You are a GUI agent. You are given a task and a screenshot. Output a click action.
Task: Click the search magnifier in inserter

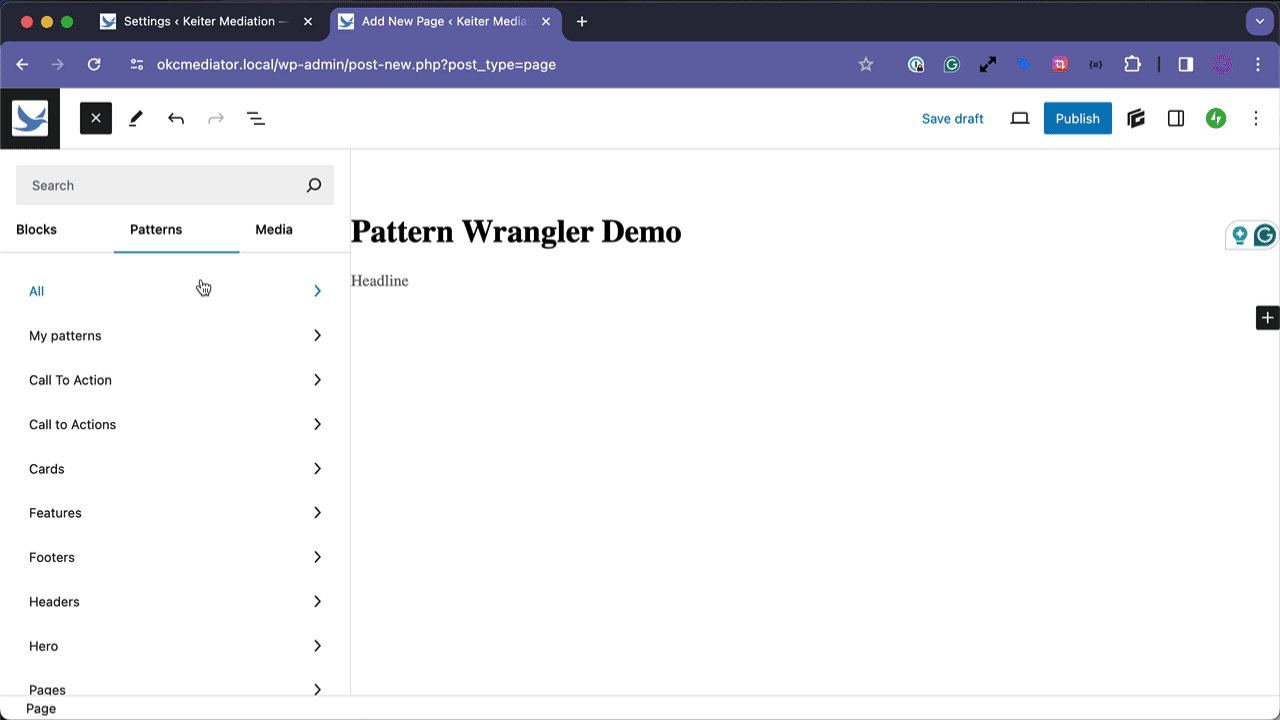click(x=314, y=185)
